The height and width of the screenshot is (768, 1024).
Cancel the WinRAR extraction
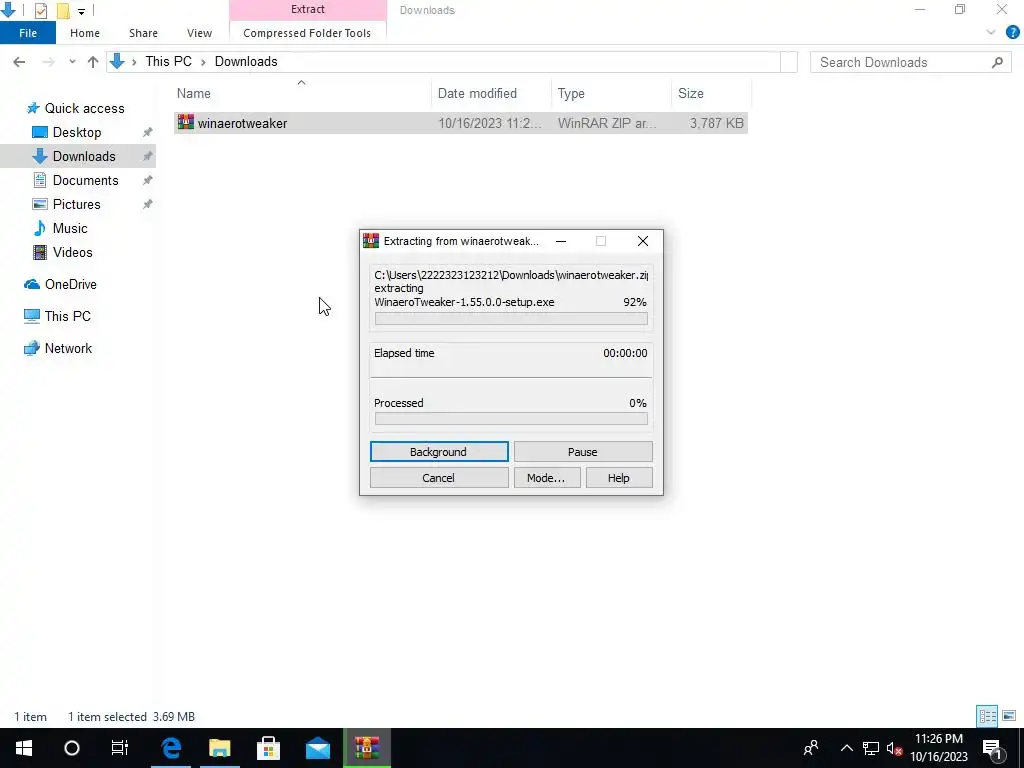tap(439, 478)
